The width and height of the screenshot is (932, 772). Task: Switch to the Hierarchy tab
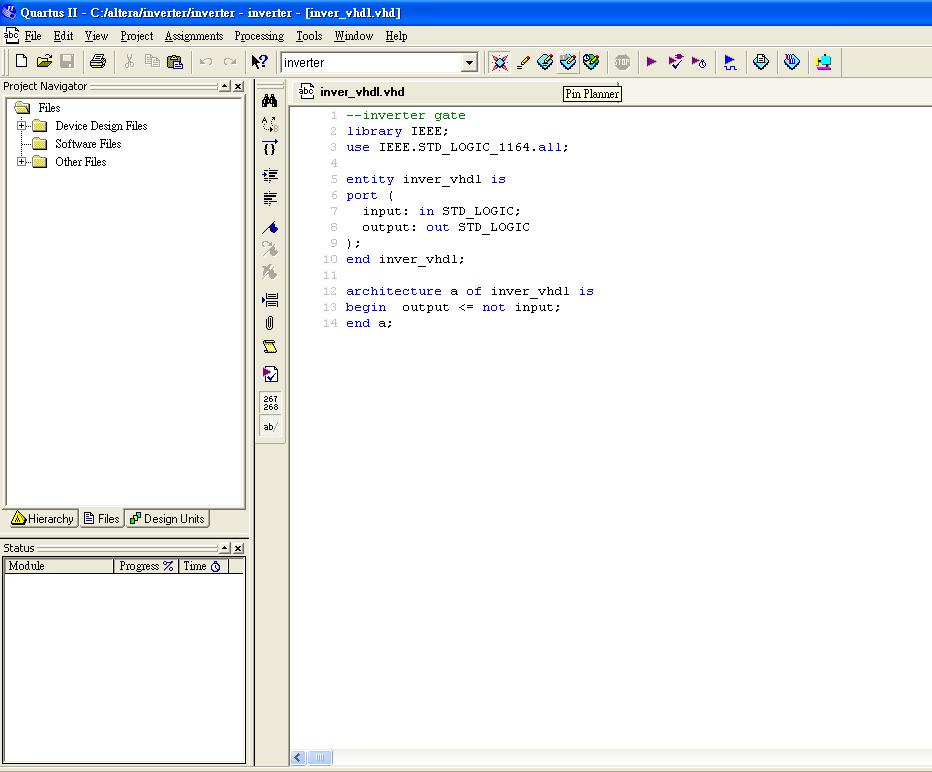(43, 518)
